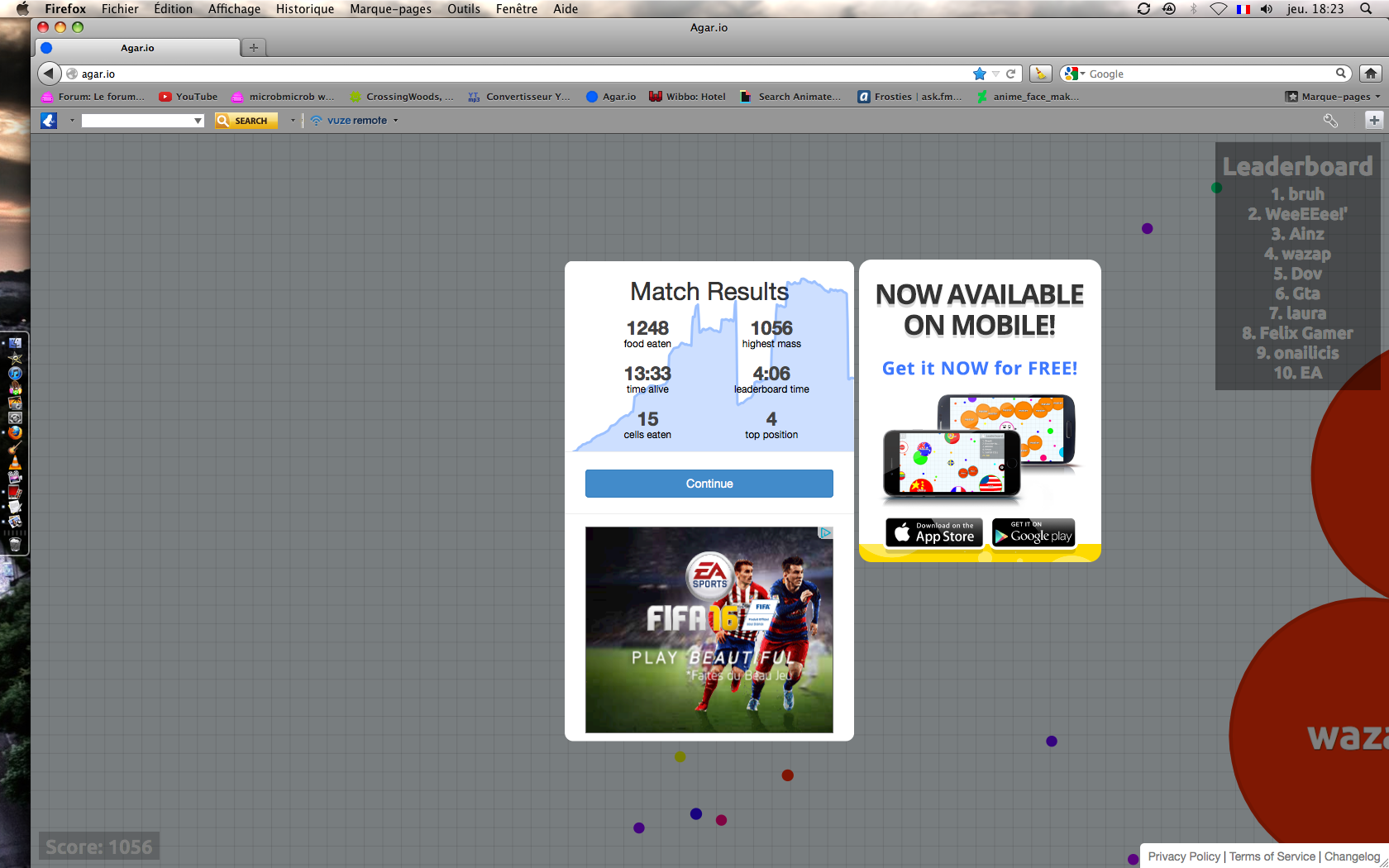The height and width of the screenshot is (868, 1389).
Task: Open the Frosties ask.fm bookmark
Action: pyautogui.click(x=909, y=97)
